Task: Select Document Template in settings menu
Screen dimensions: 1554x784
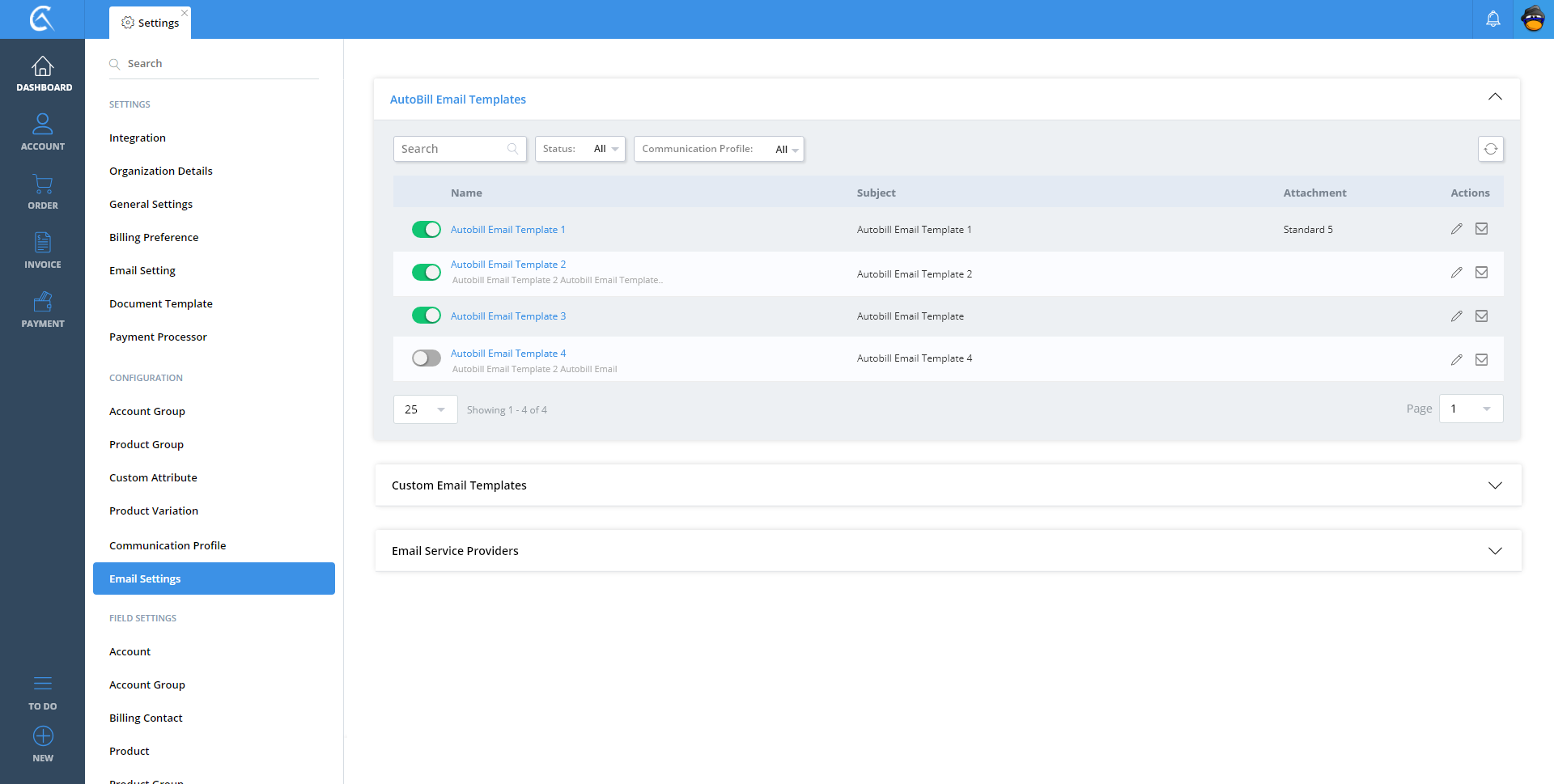Action: point(161,303)
